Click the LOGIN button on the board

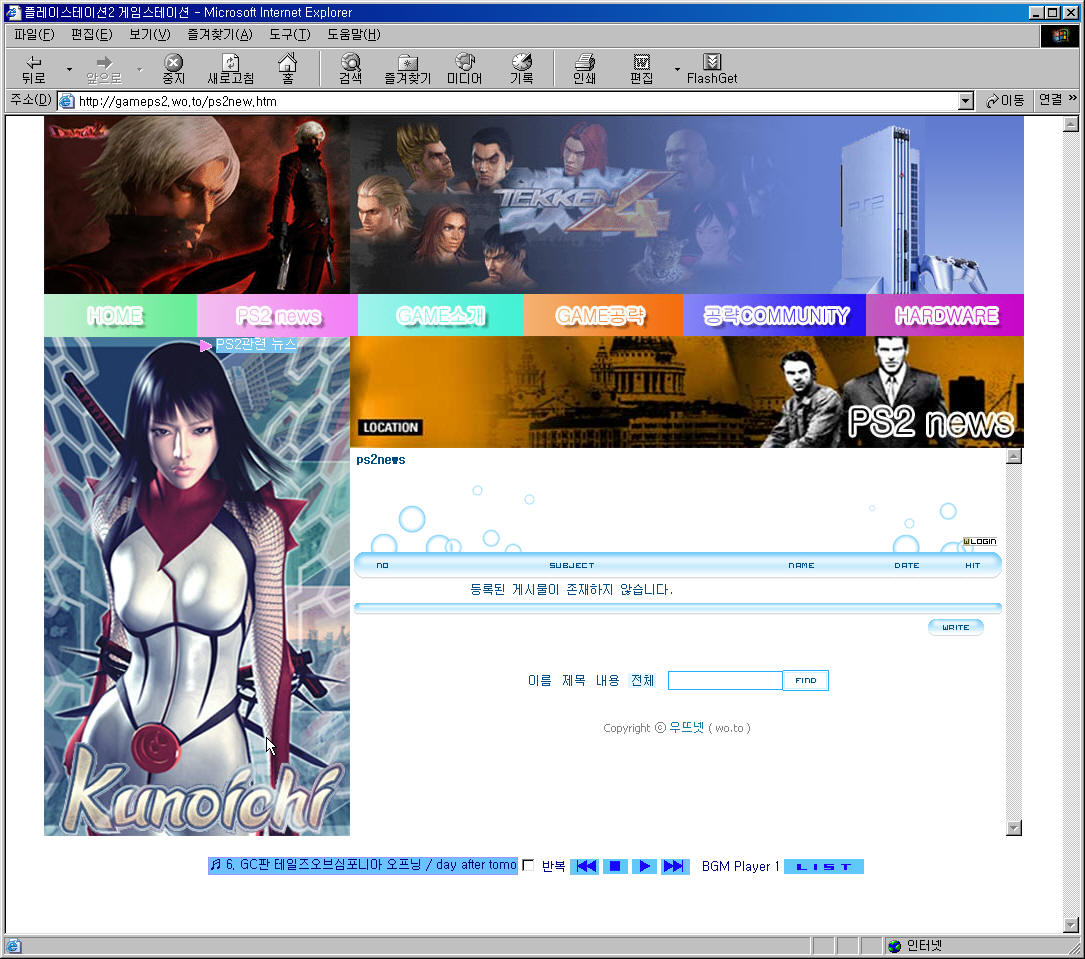tap(980, 541)
